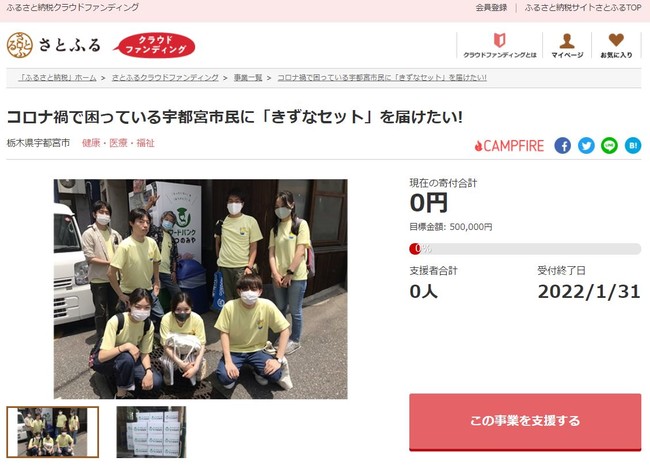Image resolution: width=650 pixels, height=465 pixels.
Task: Open マイページ person icon
Action: pos(567,41)
